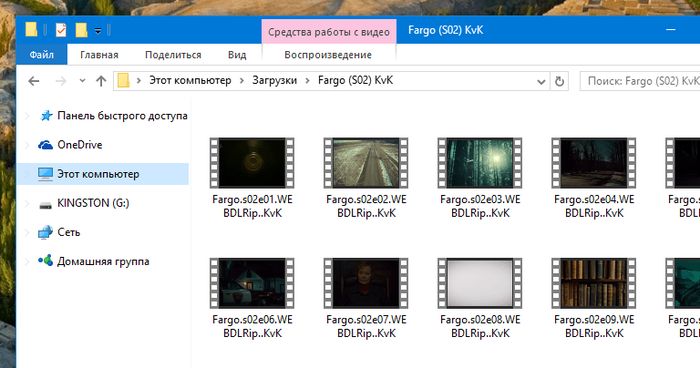Click the network icon for Сеть
Viewport: 700px width, 368px height.
click(46, 233)
